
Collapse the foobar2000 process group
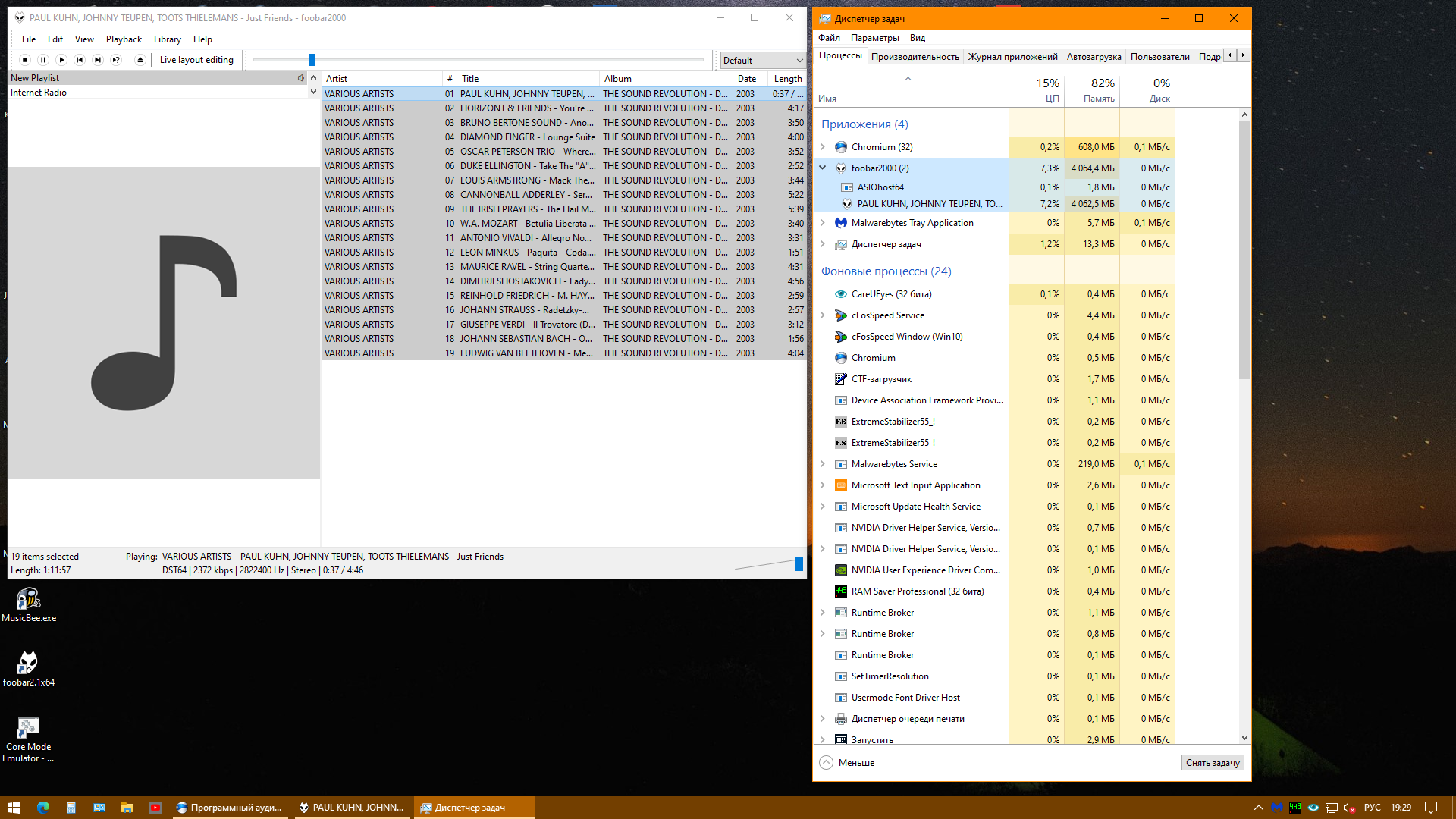pyautogui.click(x=823, y=168)
